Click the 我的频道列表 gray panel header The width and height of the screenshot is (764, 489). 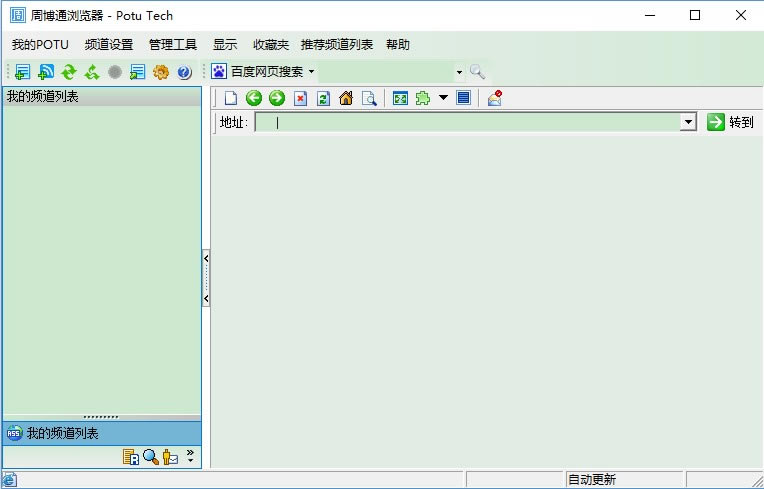(102, 96)
